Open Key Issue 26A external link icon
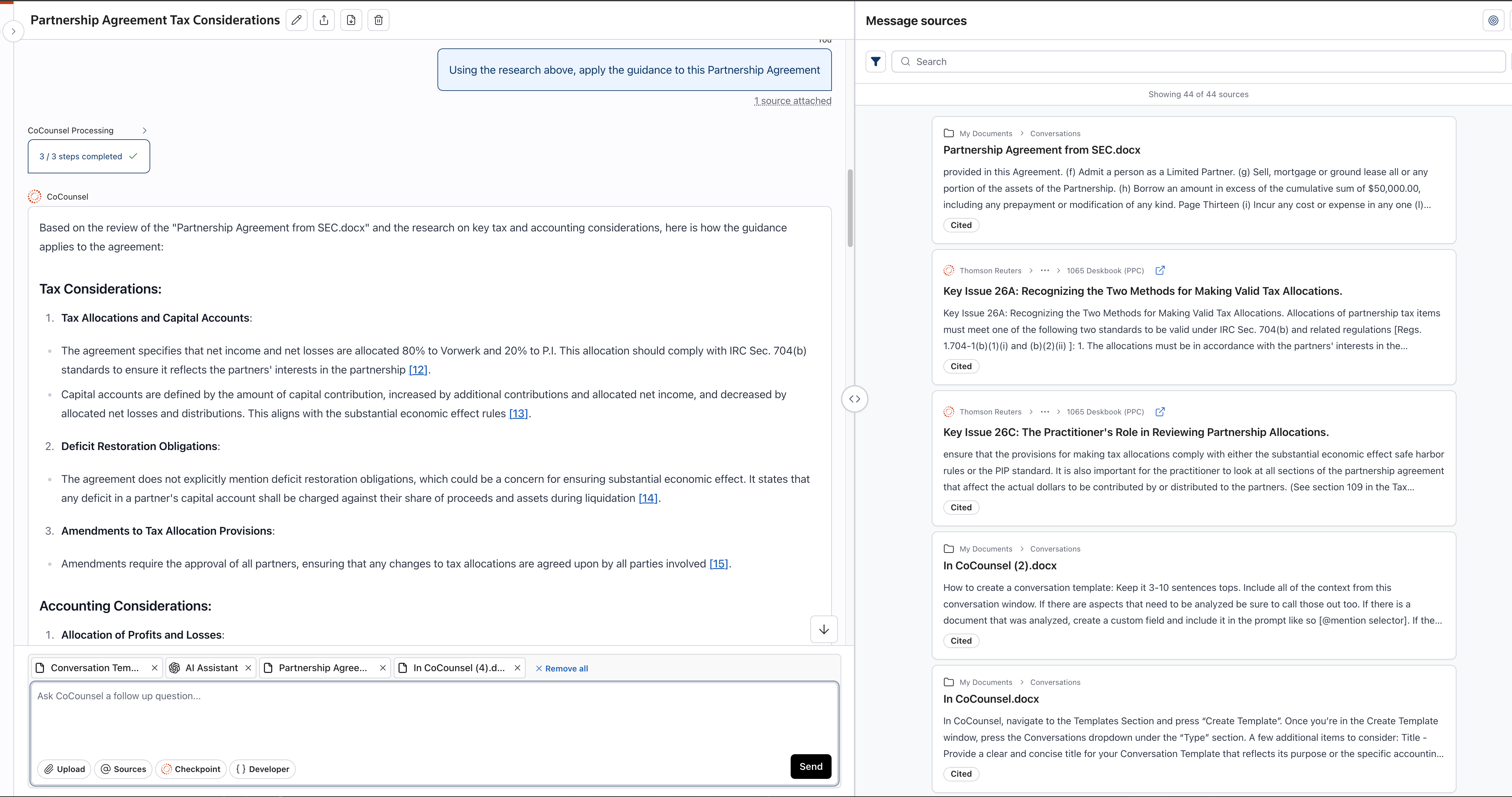Viewport: 1512px width, 797px height. [1160, 270]
